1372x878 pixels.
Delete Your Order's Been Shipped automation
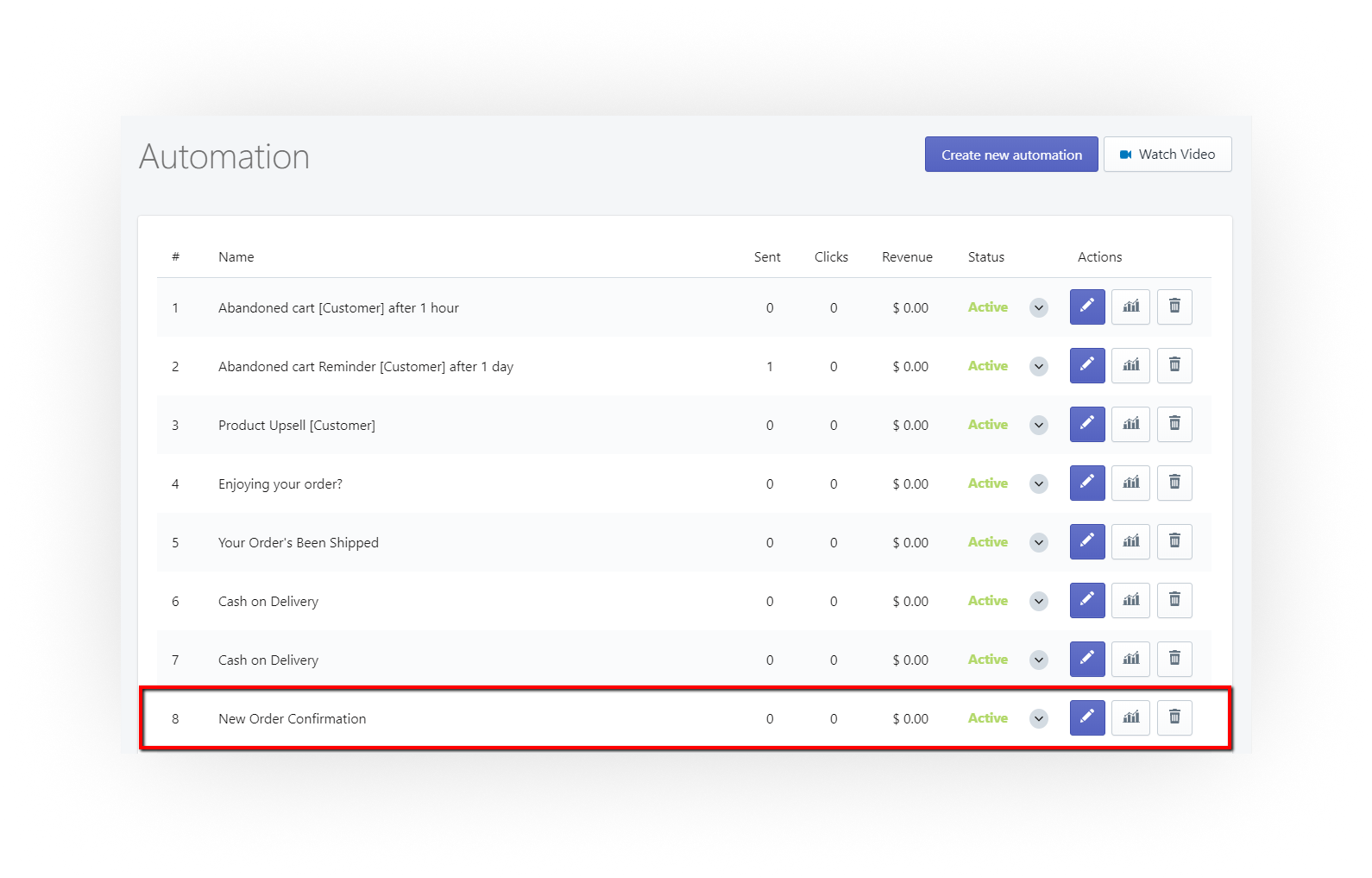1174,541
